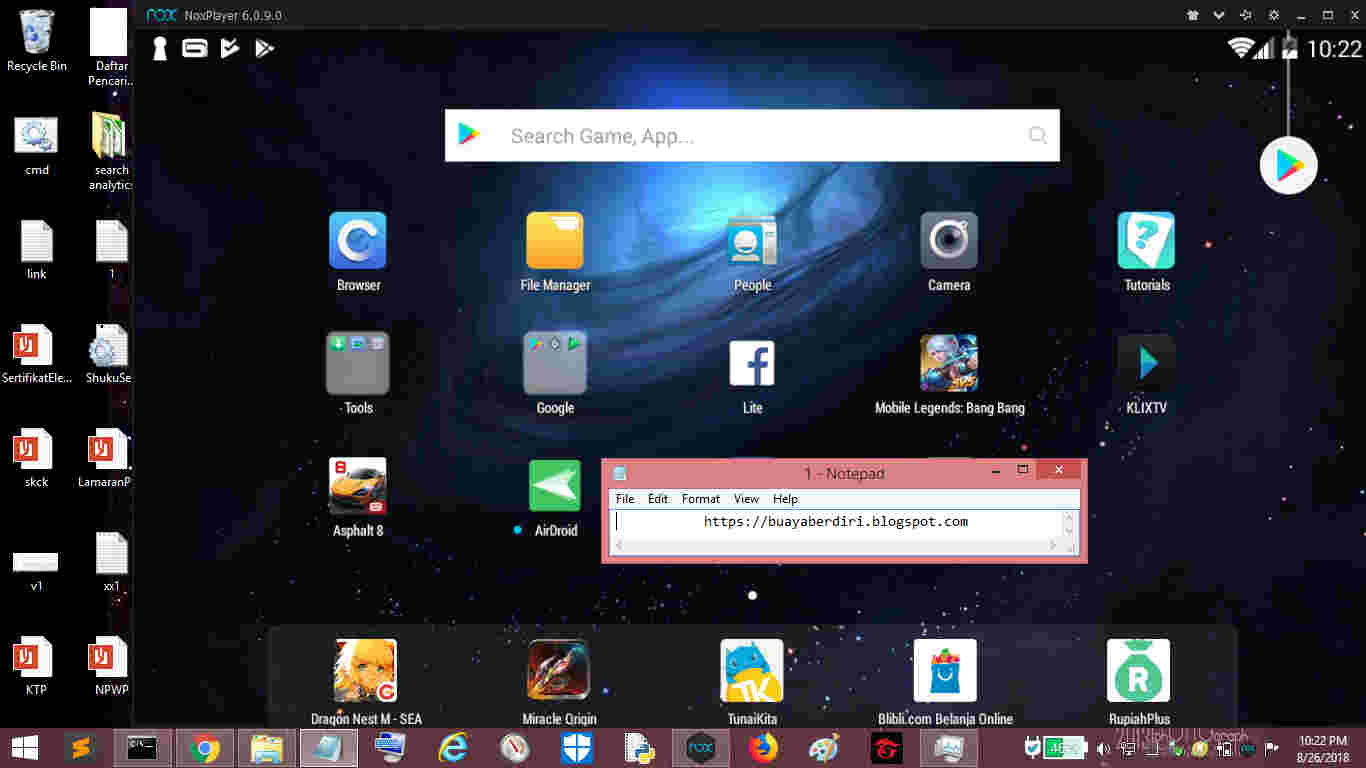This screenshot has width=1366, height=768.
Task: Open the Format menu in Notepad
Action: tap(701, 499)
